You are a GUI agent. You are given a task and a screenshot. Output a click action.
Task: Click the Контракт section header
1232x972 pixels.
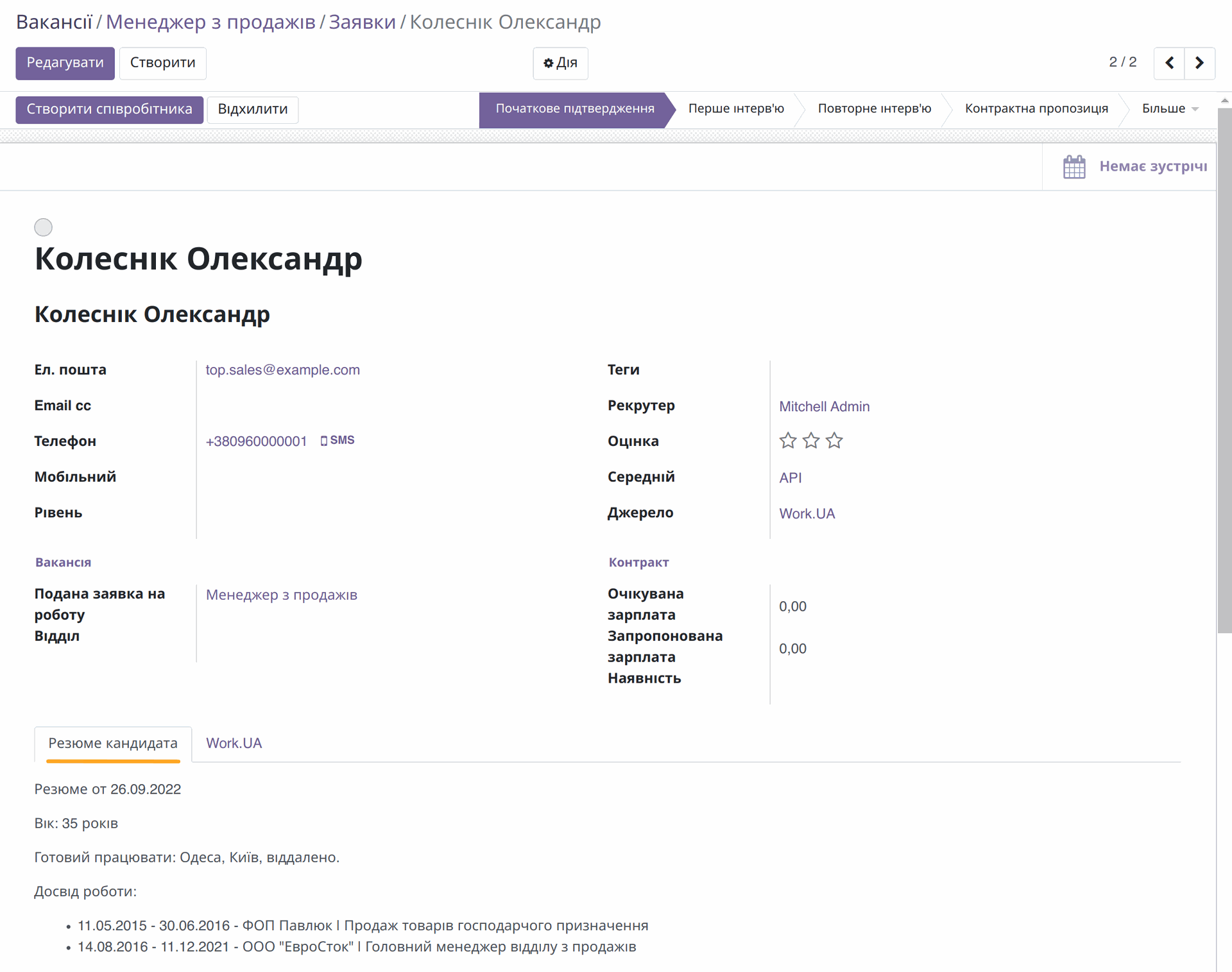point(638,563)
